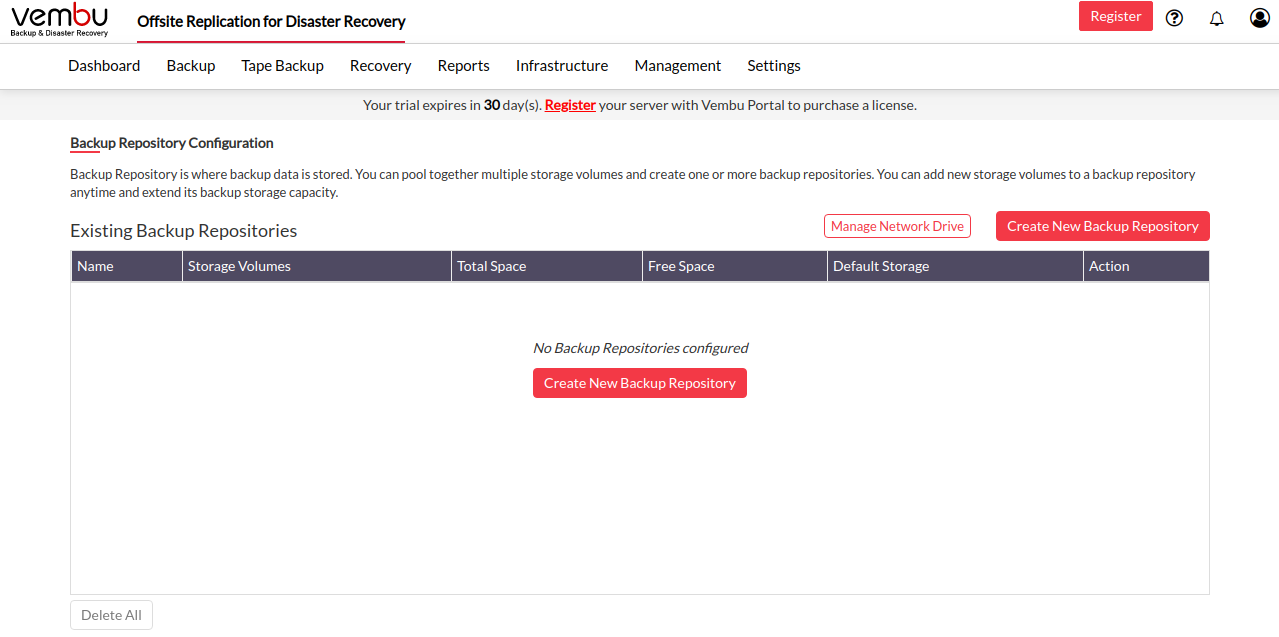Click the Free Space column header

pos(681,266)
